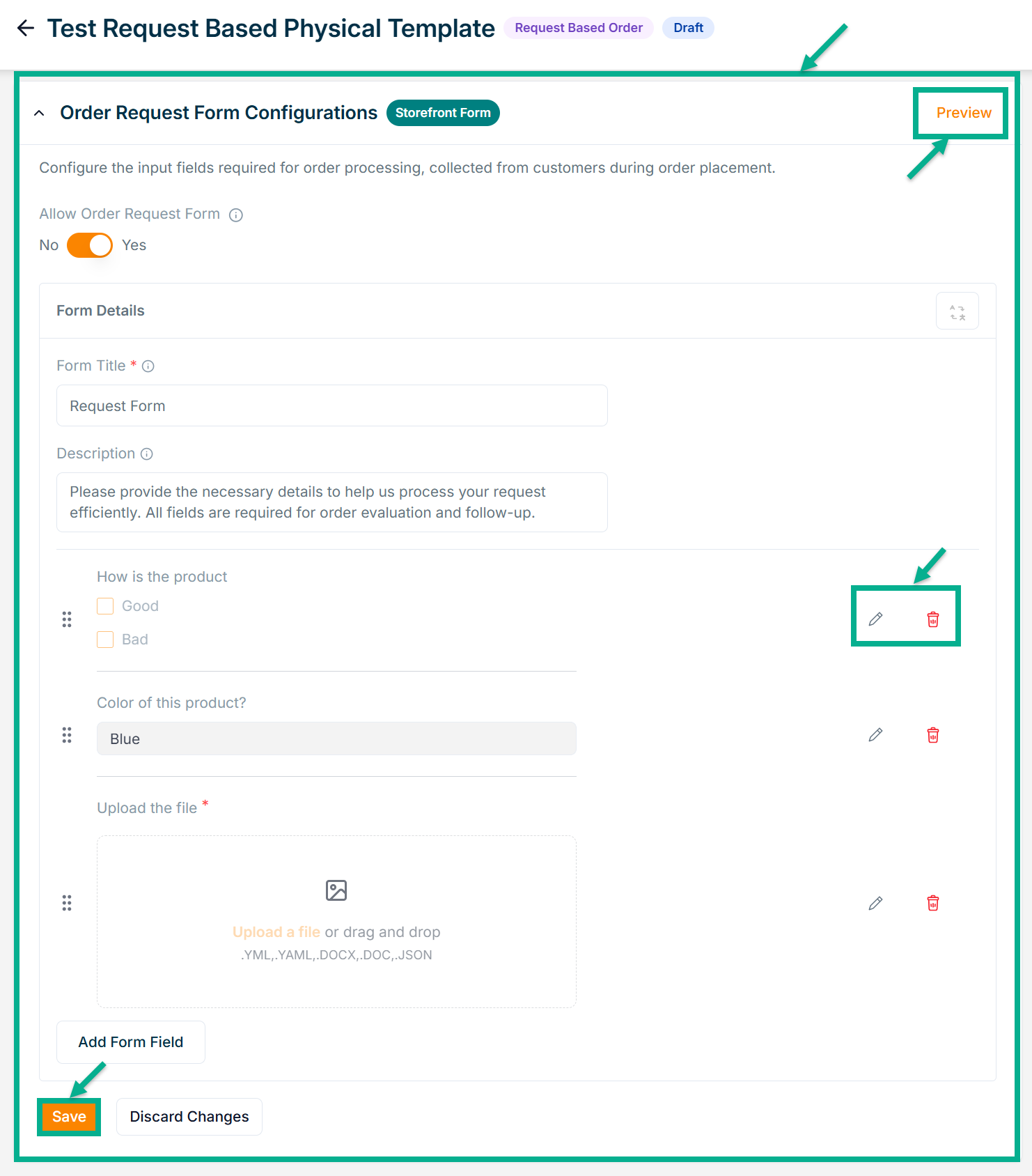Viewport: 1032px width, 1176px height.
Task: Delete the 'How is the product' field
Action: point(933,619)
